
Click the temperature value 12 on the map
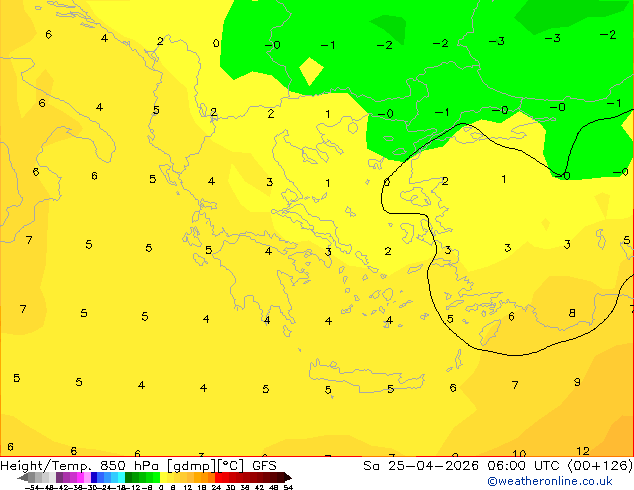coord(583,451)
